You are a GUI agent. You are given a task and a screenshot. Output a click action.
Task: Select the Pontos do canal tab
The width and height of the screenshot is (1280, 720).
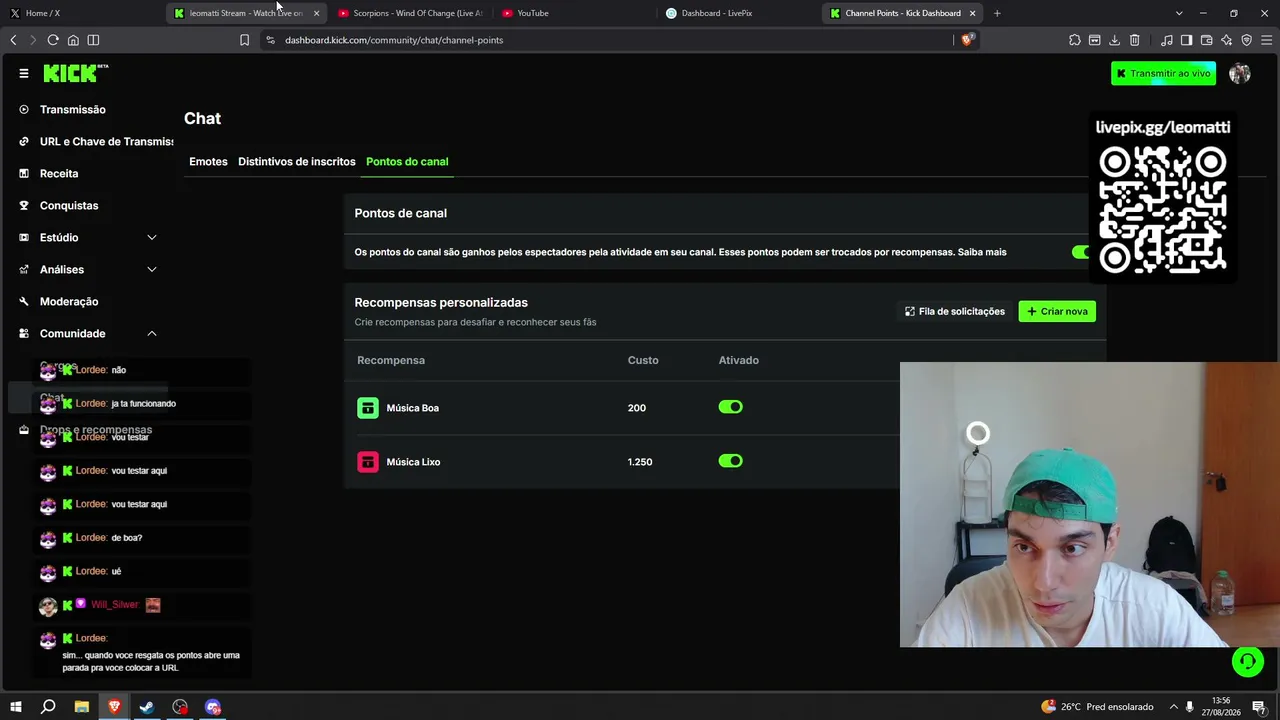[407, 162]
